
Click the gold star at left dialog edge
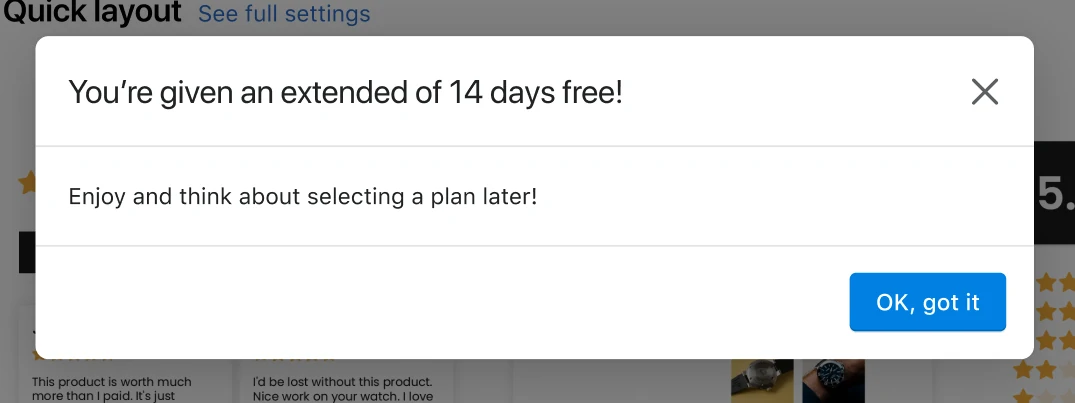coord(27,183)
